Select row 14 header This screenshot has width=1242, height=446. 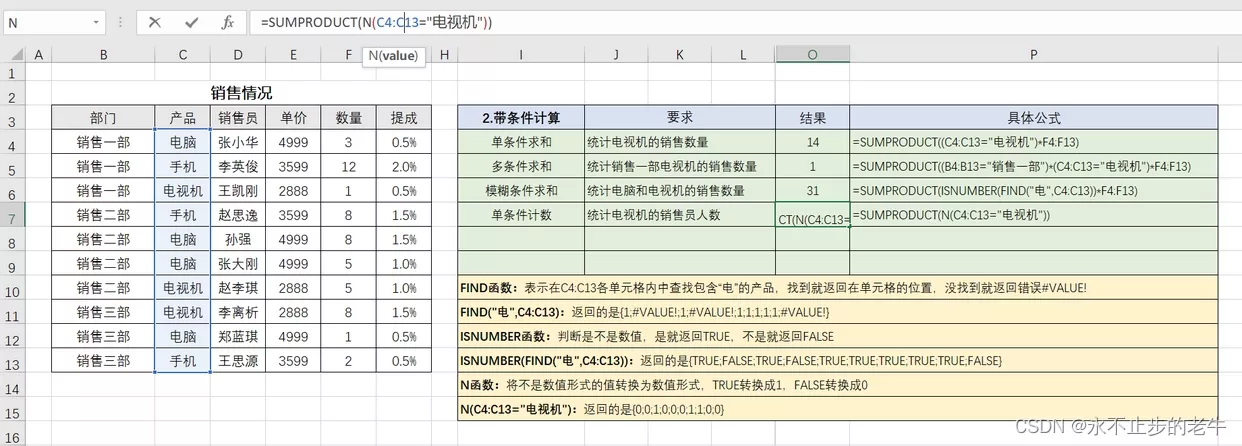tap(12, 386)
